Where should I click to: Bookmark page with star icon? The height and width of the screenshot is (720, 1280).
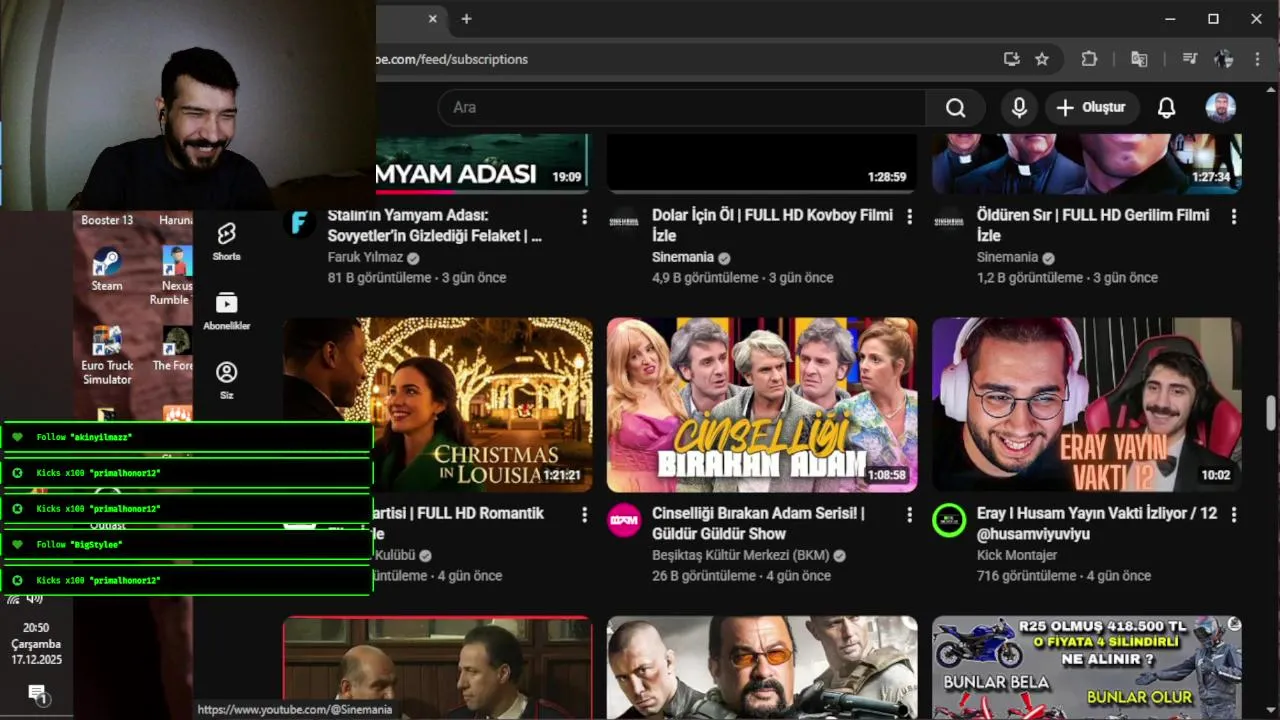click(1042, 59)
